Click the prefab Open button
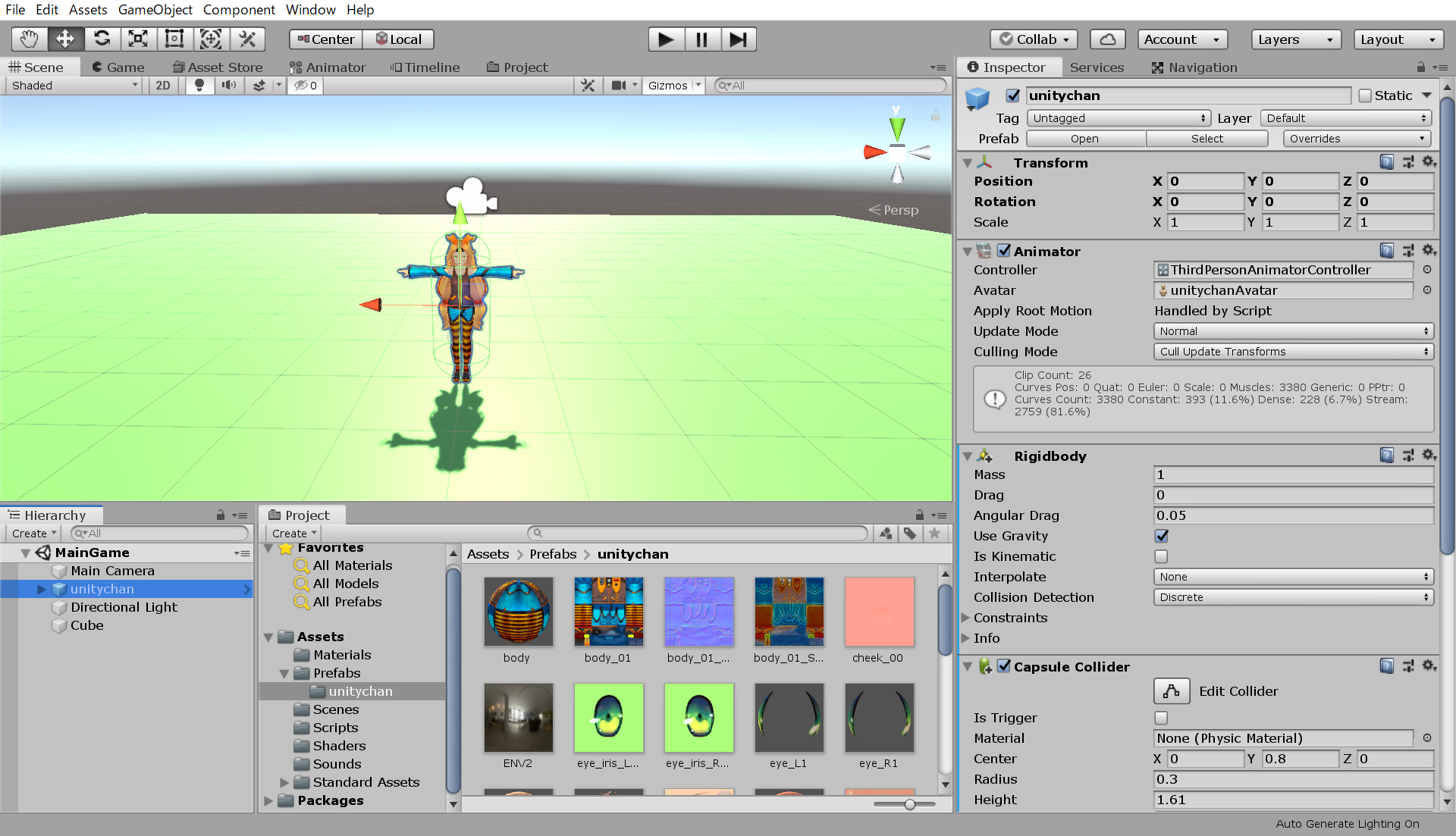This screenshot has width=1456, height=836. [1085, 139]
